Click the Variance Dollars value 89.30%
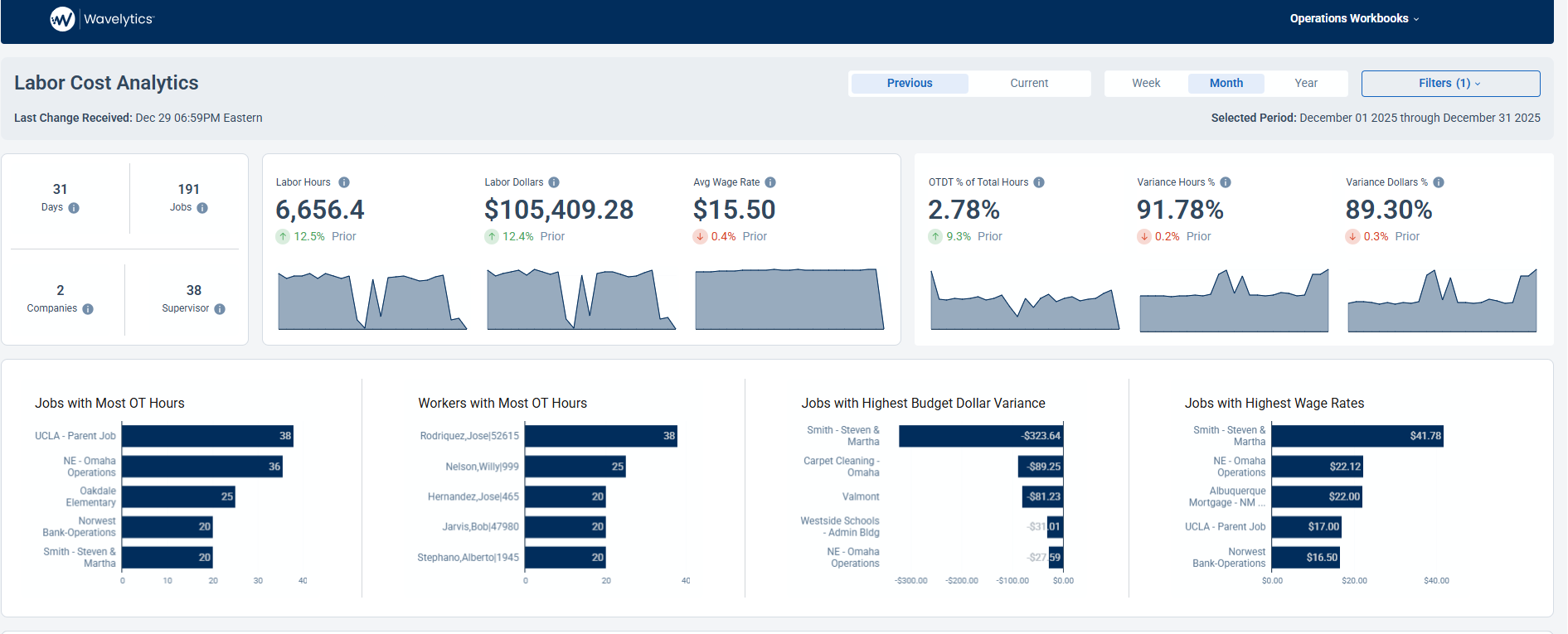 click(x=1389, y=210)
